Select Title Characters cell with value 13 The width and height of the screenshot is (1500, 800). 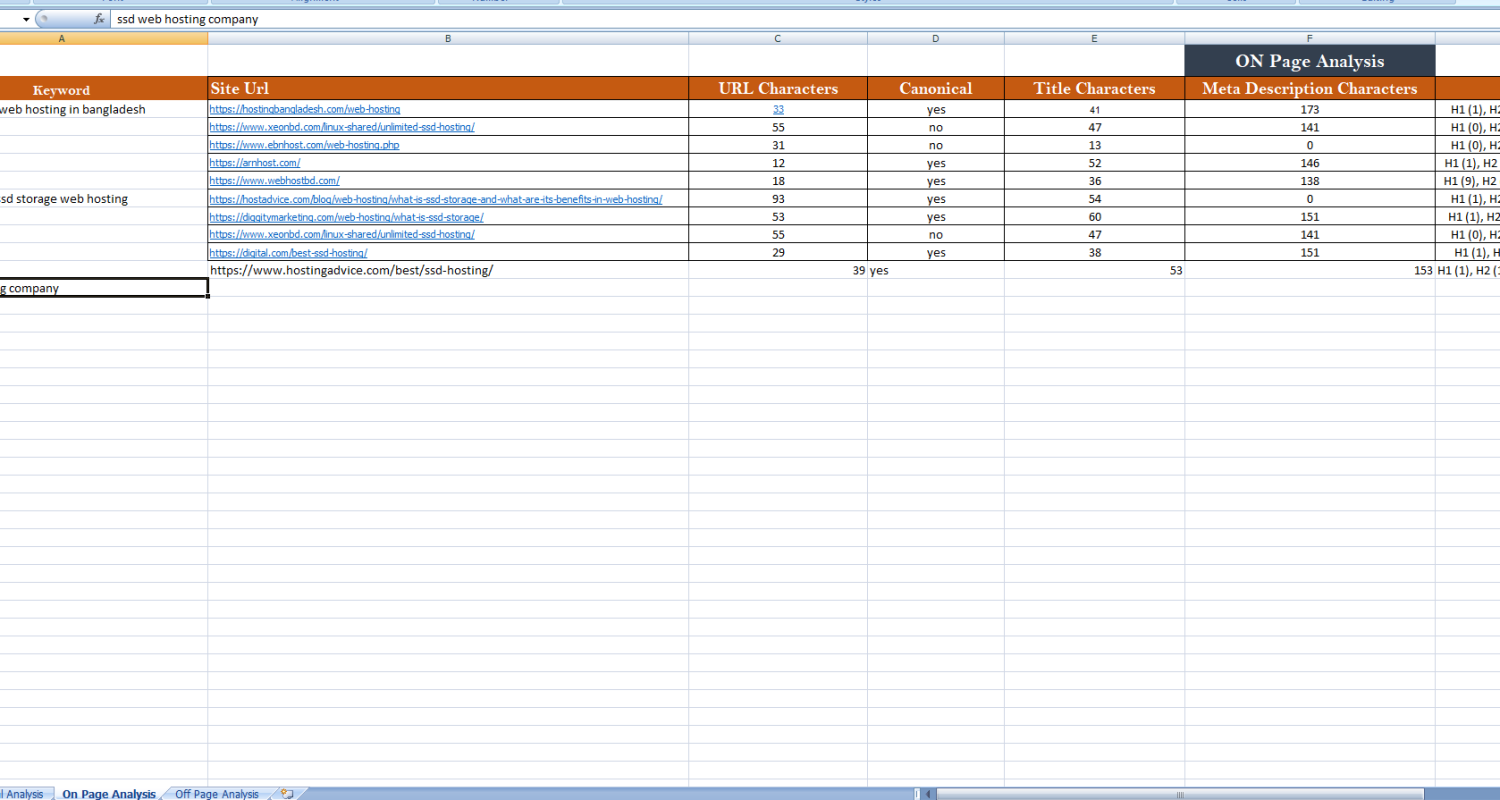point(1094,145)
